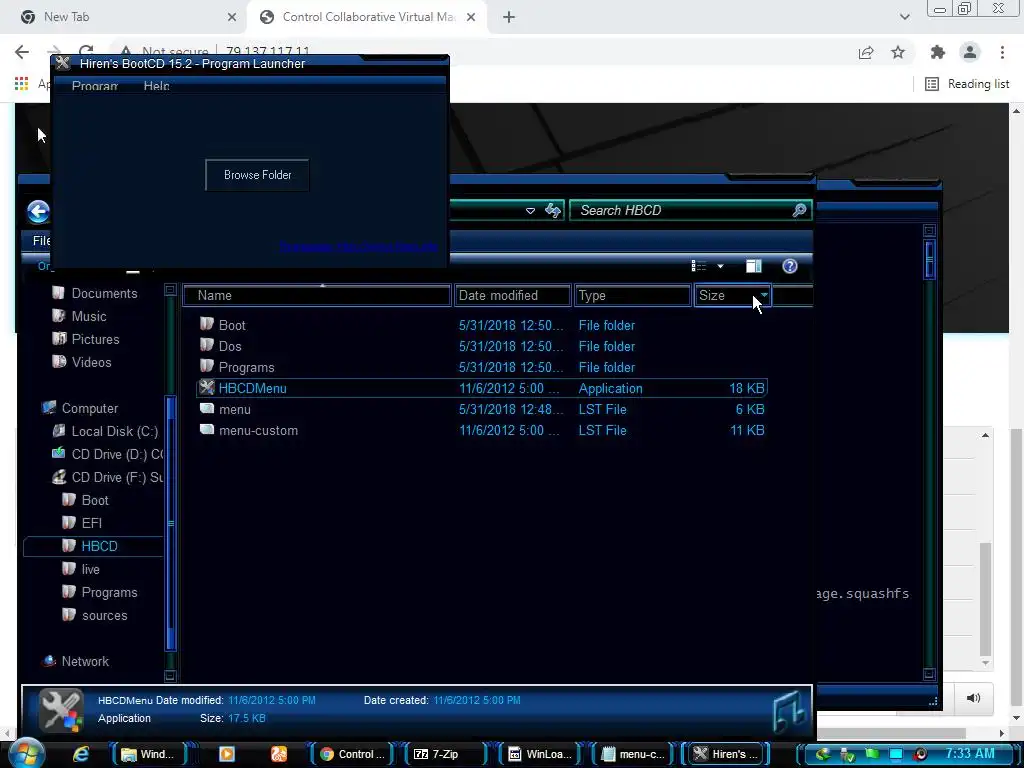The height and width of the screenshot is (768, 1024).
Task: Open the view options dropdown arrow
Action: (x=720, y=266)
